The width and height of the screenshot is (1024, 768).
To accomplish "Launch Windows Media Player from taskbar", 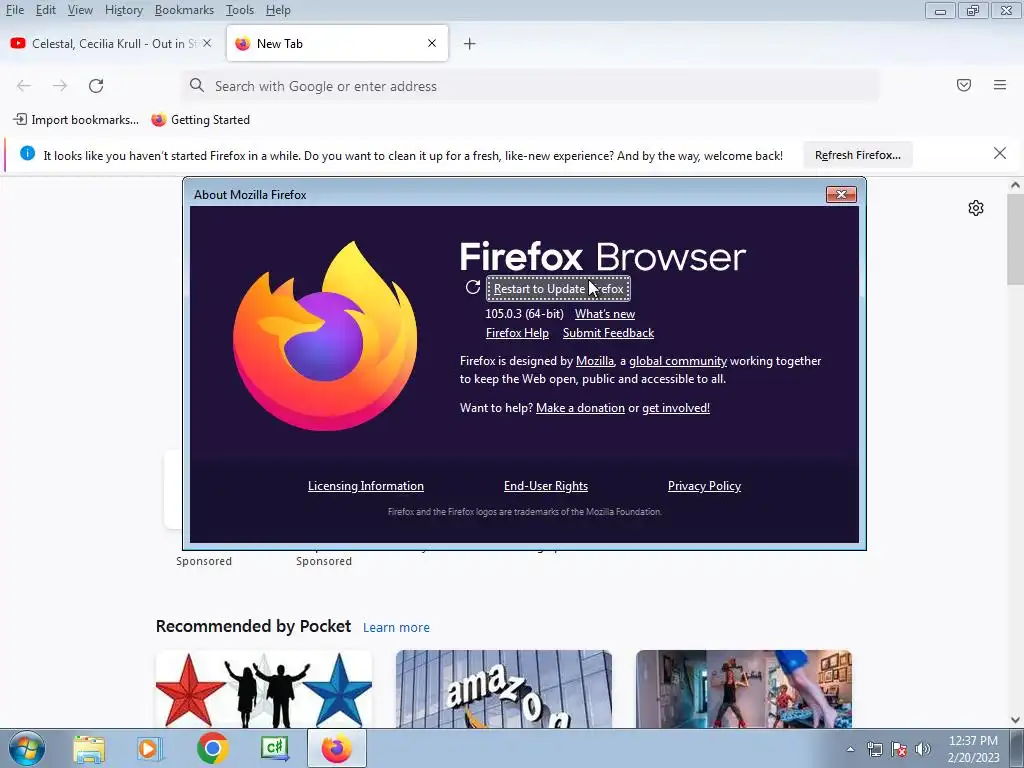I will pos(150,748).
